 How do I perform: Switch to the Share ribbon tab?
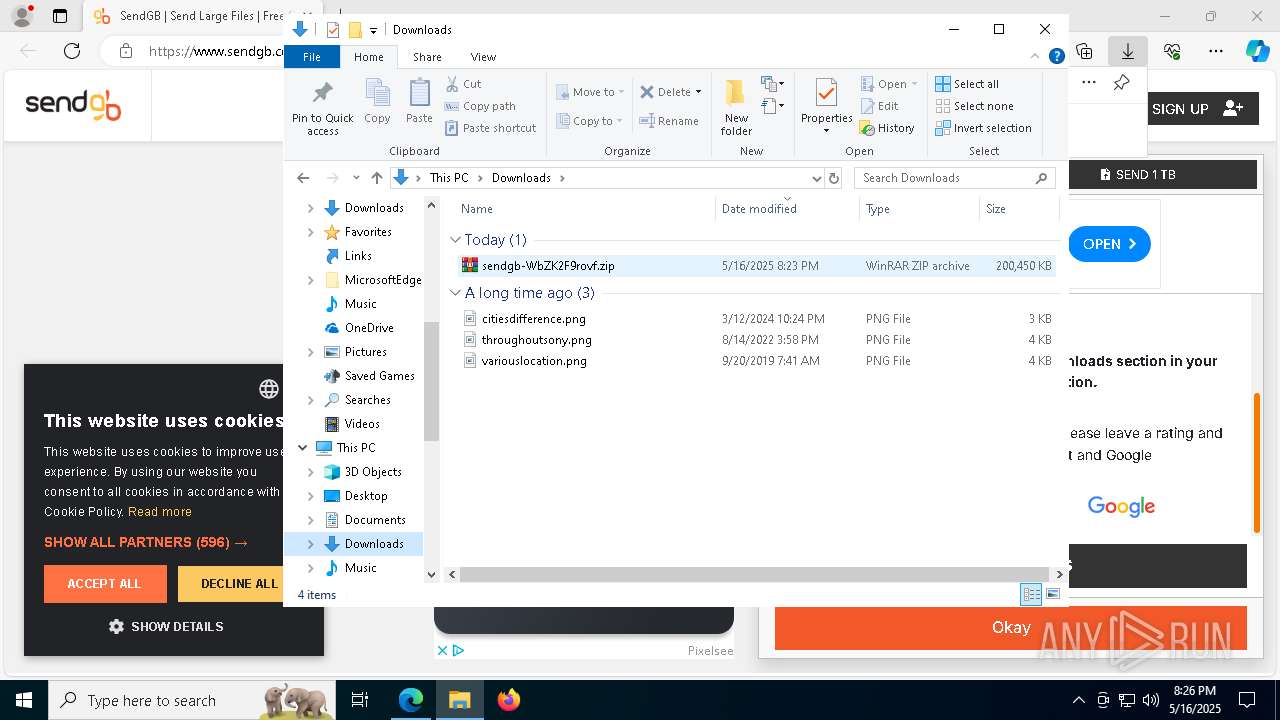pos(427,57)
